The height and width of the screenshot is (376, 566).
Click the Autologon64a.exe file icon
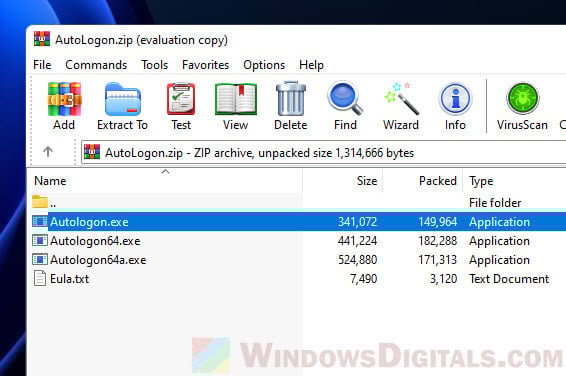40,259
